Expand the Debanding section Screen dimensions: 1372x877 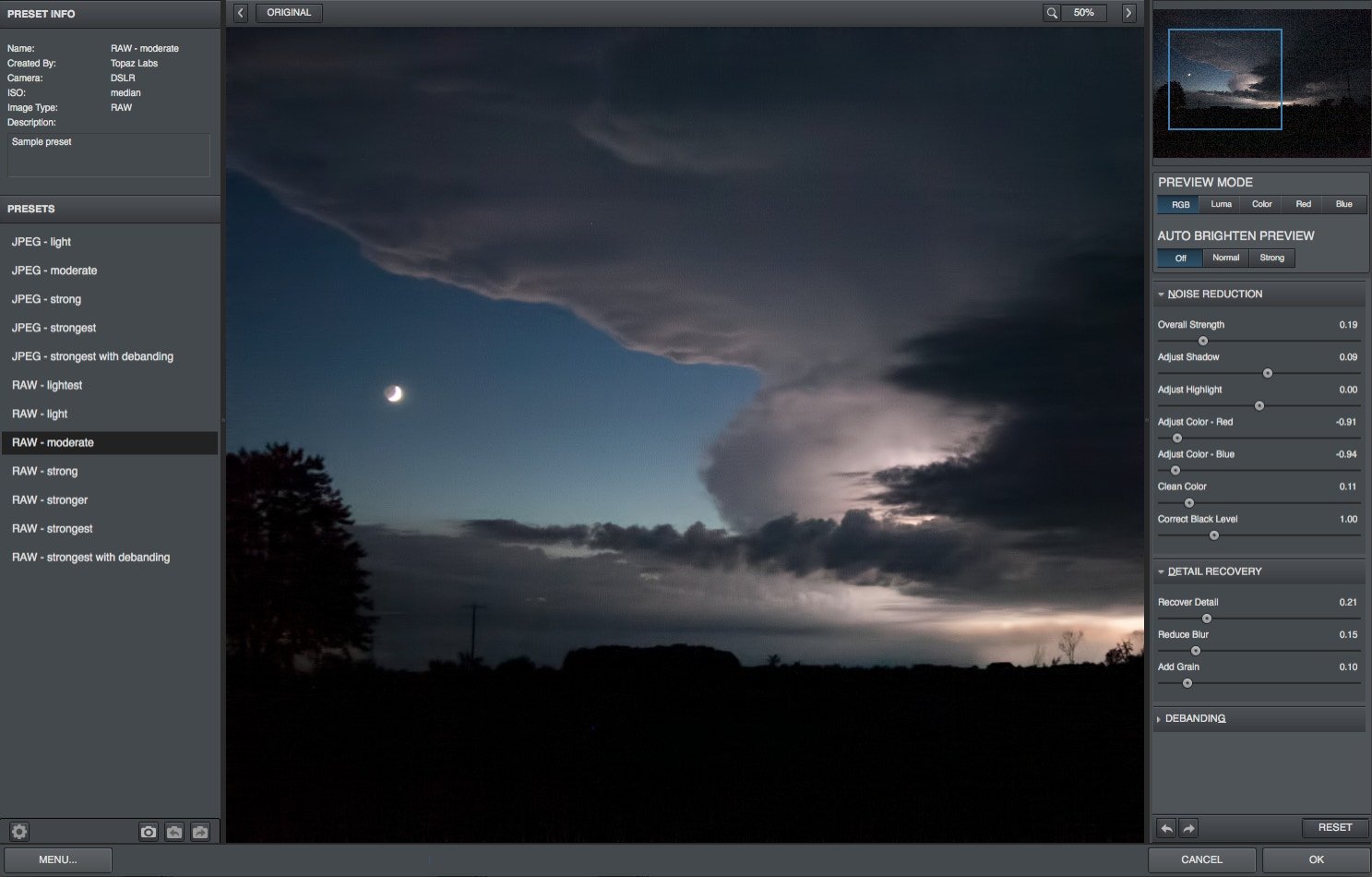tap(1195, 718)
